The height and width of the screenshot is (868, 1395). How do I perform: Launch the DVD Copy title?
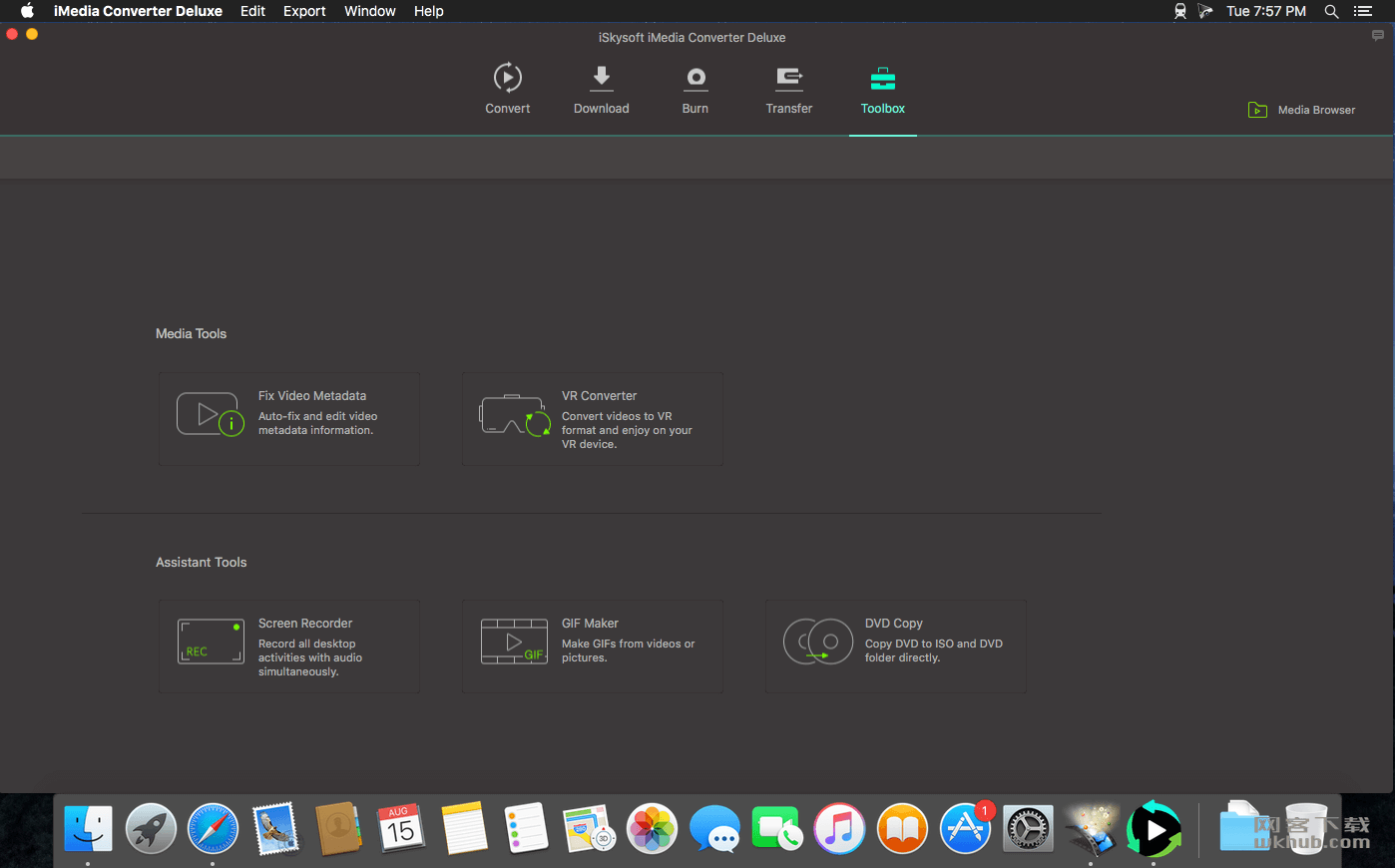[894, 624]
